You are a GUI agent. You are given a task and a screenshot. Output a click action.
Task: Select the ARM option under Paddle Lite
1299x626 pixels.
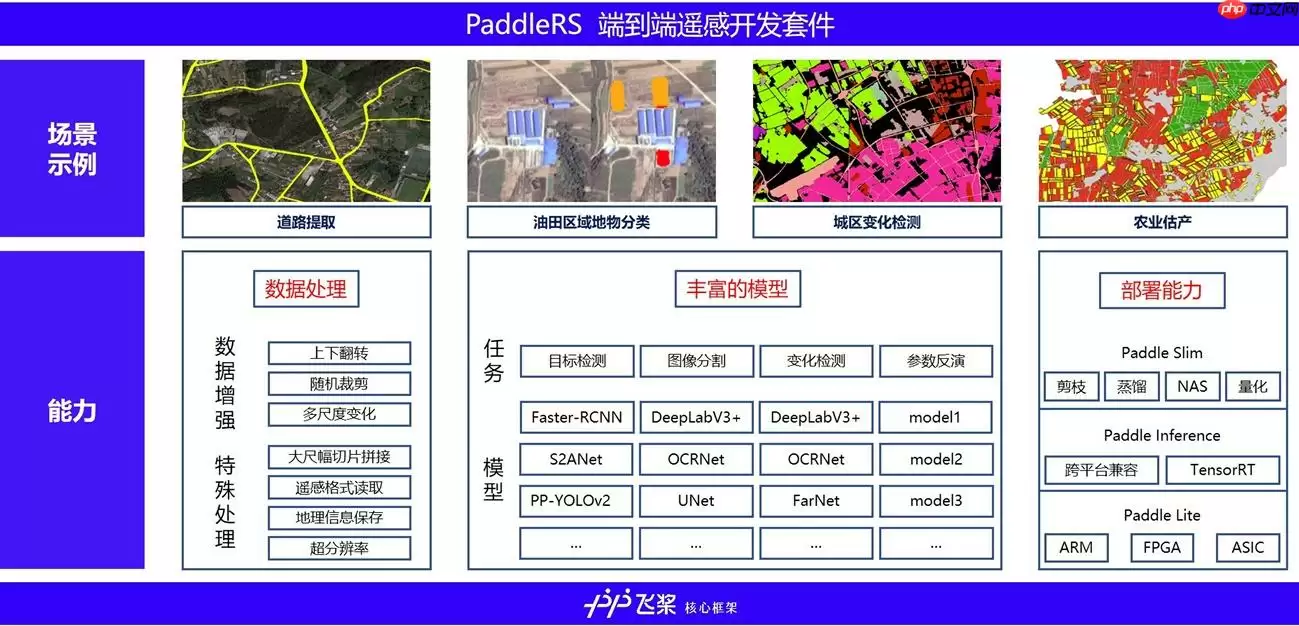(x=1076, y=547)
